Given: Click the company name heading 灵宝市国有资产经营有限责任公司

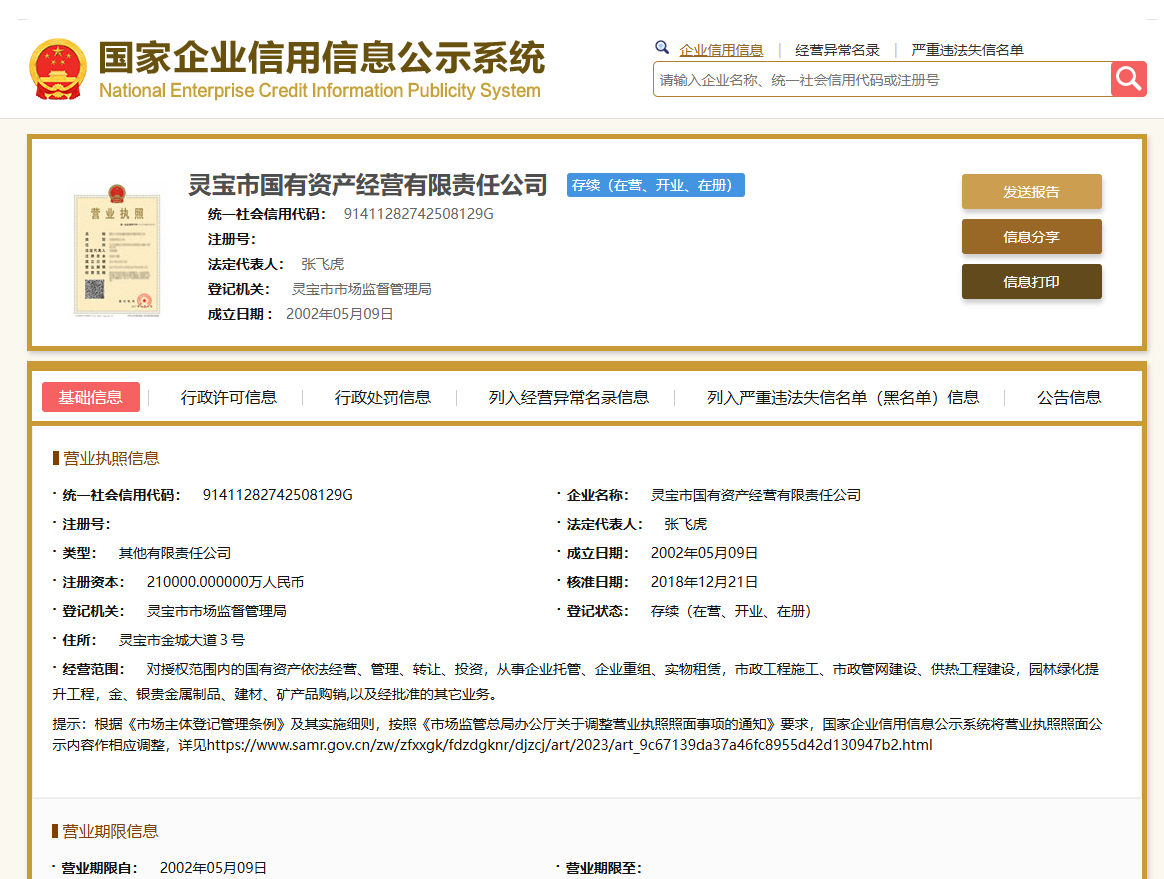Looking at the screenshot, I should point(367,185).
